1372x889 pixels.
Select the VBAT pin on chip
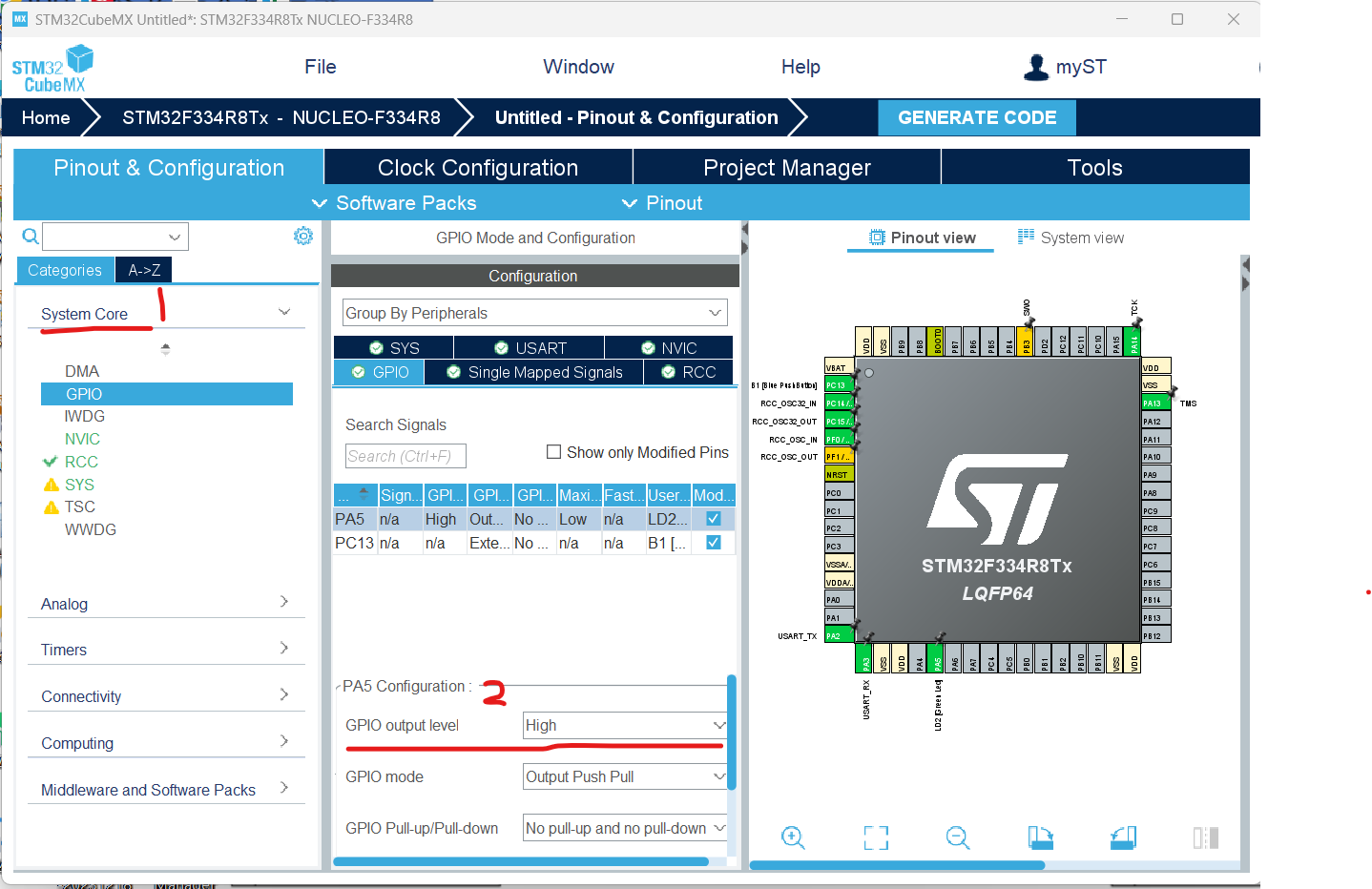click(x=839, y=367)
